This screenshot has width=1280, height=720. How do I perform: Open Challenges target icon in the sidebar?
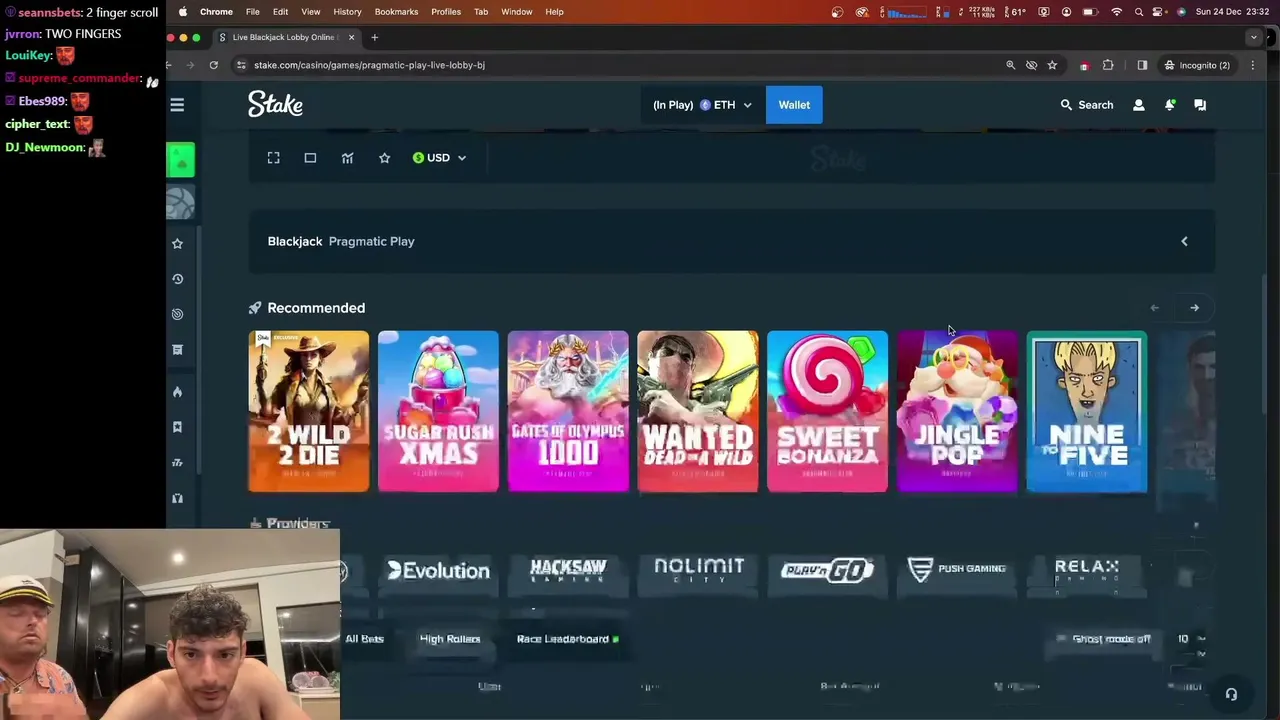coord(177,314)
